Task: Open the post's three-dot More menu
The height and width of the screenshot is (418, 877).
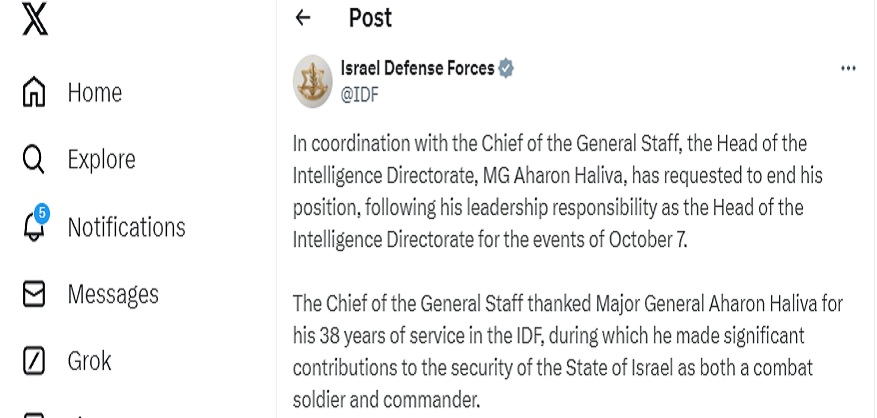Action: (848, 69)
